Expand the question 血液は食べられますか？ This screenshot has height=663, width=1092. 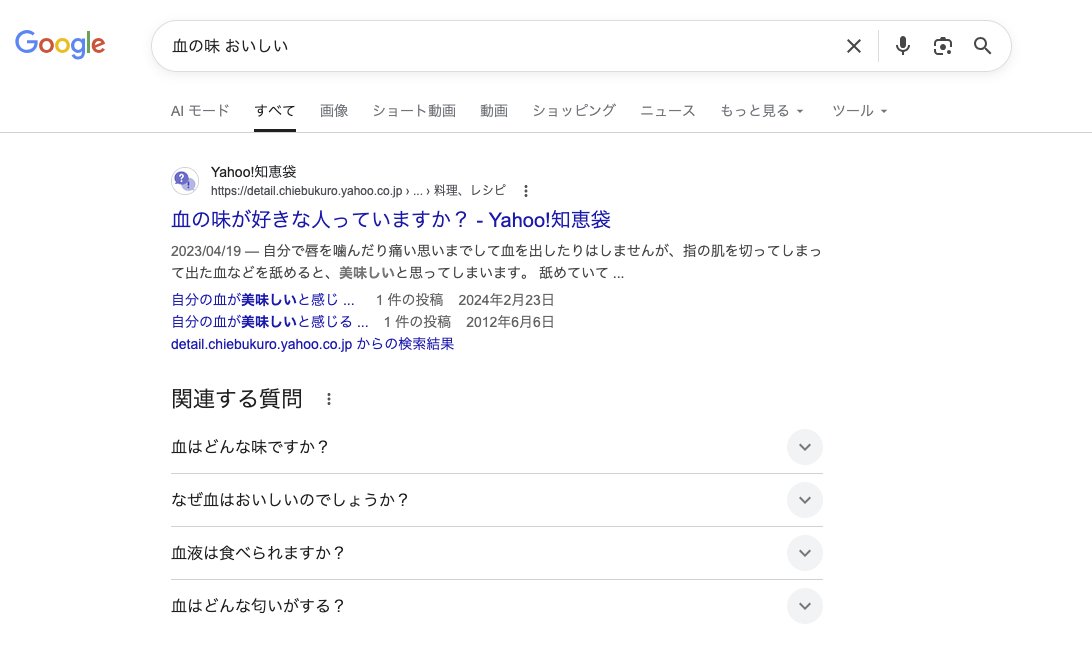pos(804,553)
